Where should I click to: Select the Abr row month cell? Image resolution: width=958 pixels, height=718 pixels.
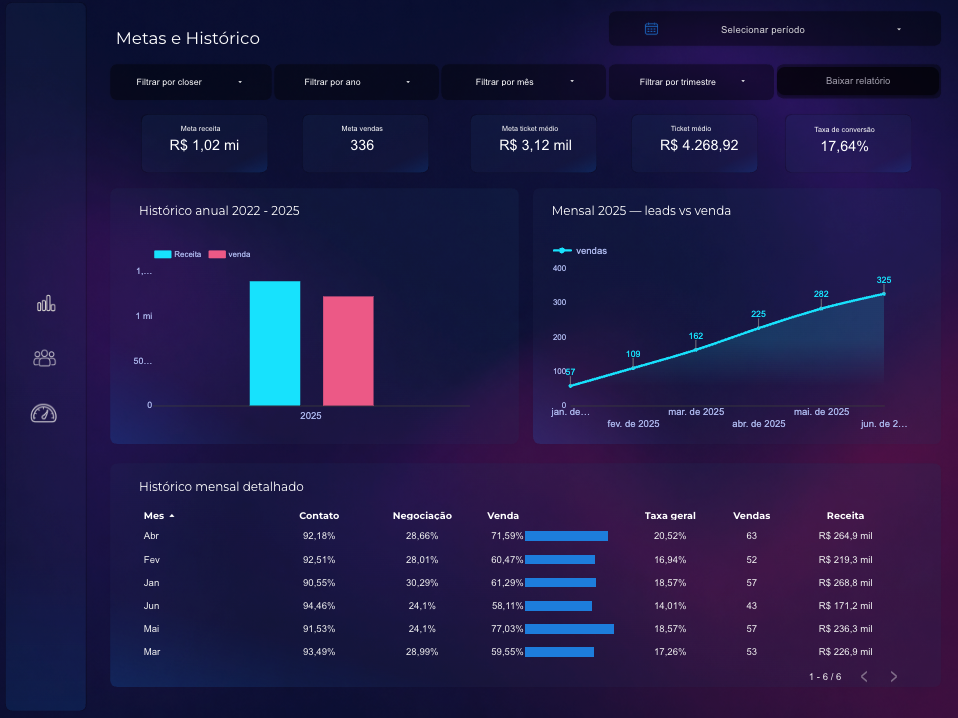pyautogui.click(x=151, y=536)
